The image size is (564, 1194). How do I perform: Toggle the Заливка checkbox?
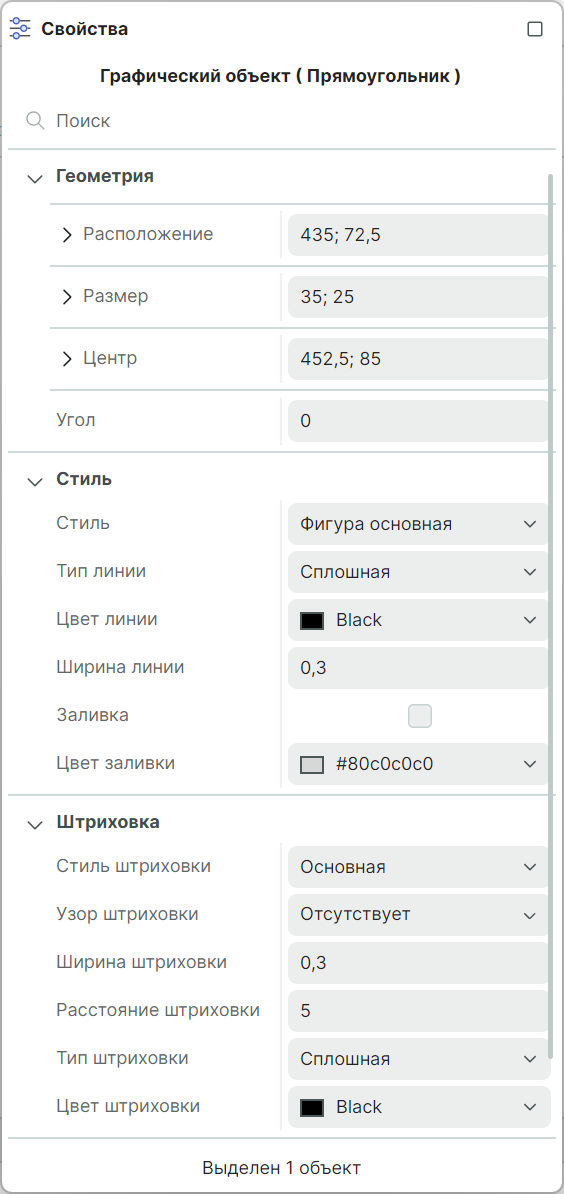coord(419,716)
